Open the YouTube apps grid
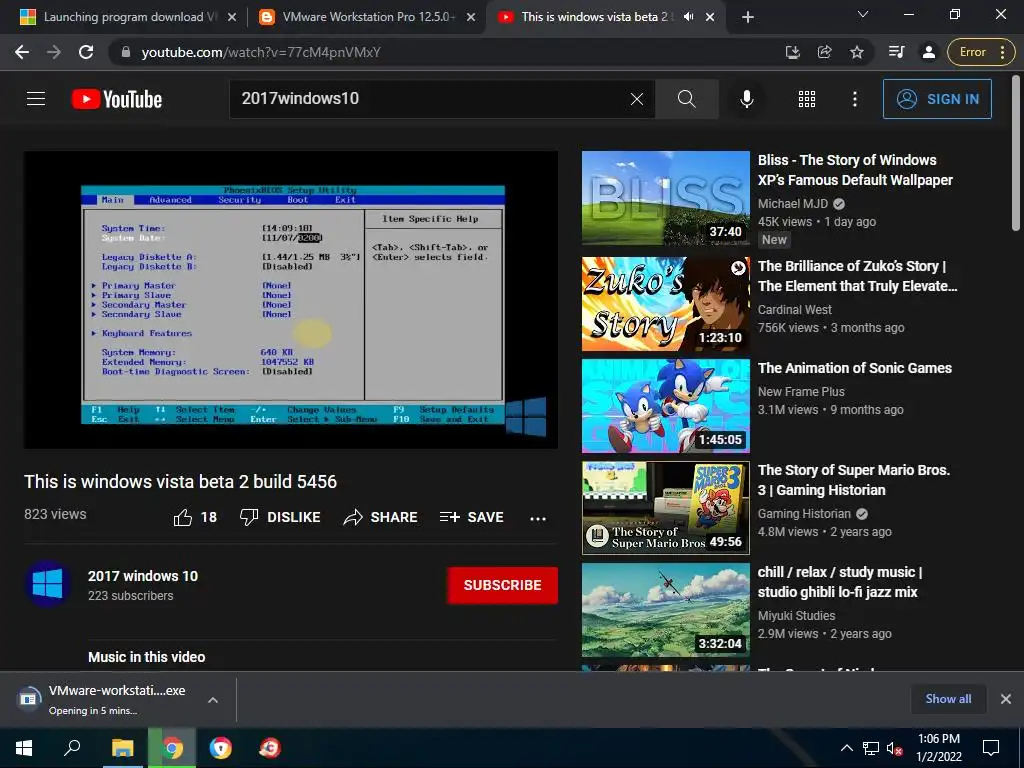Screen dimensions: 1024x768 [x=807, y=99]
